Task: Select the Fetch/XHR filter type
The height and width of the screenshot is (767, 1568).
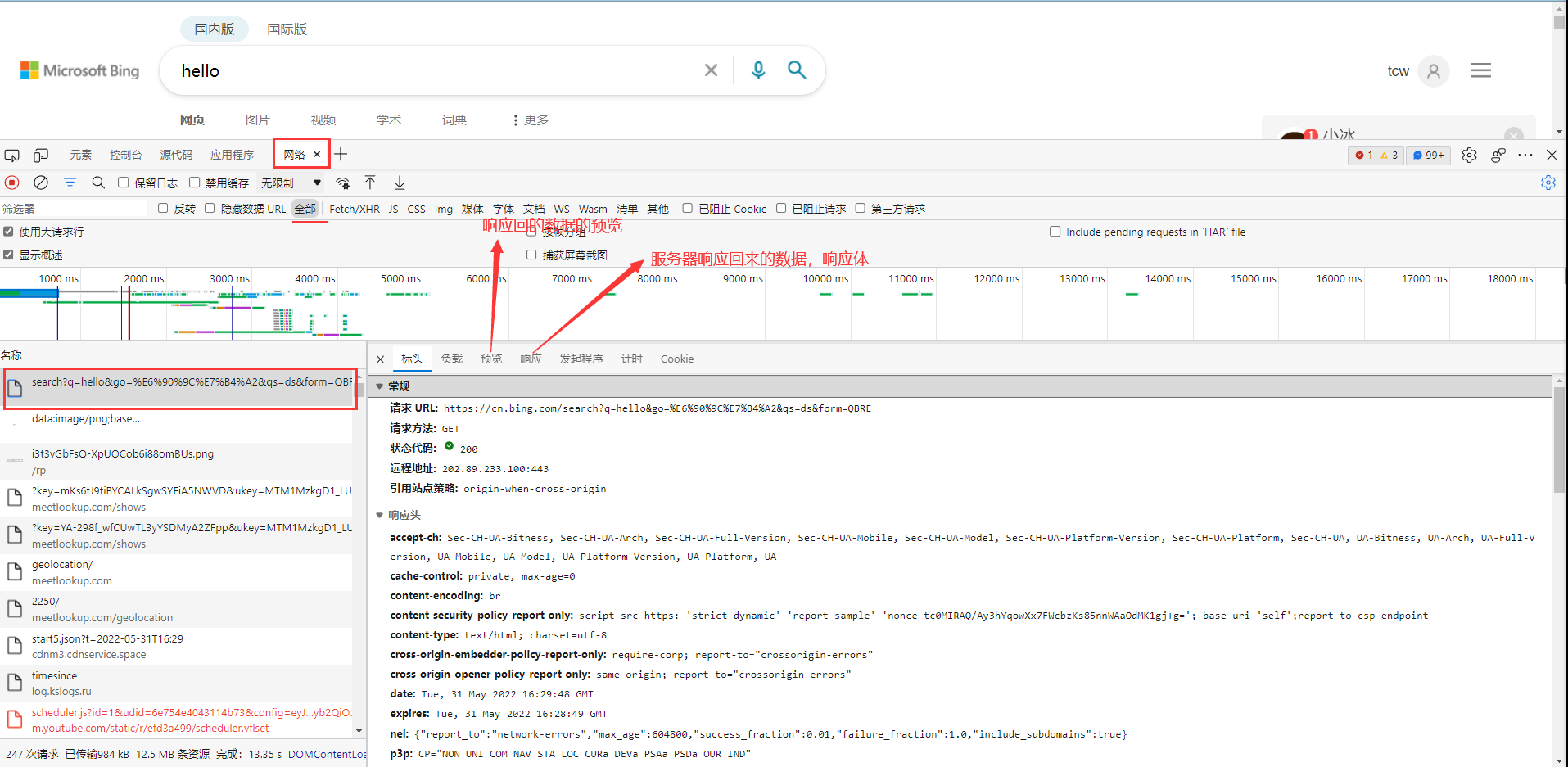Action: (354, 209)
